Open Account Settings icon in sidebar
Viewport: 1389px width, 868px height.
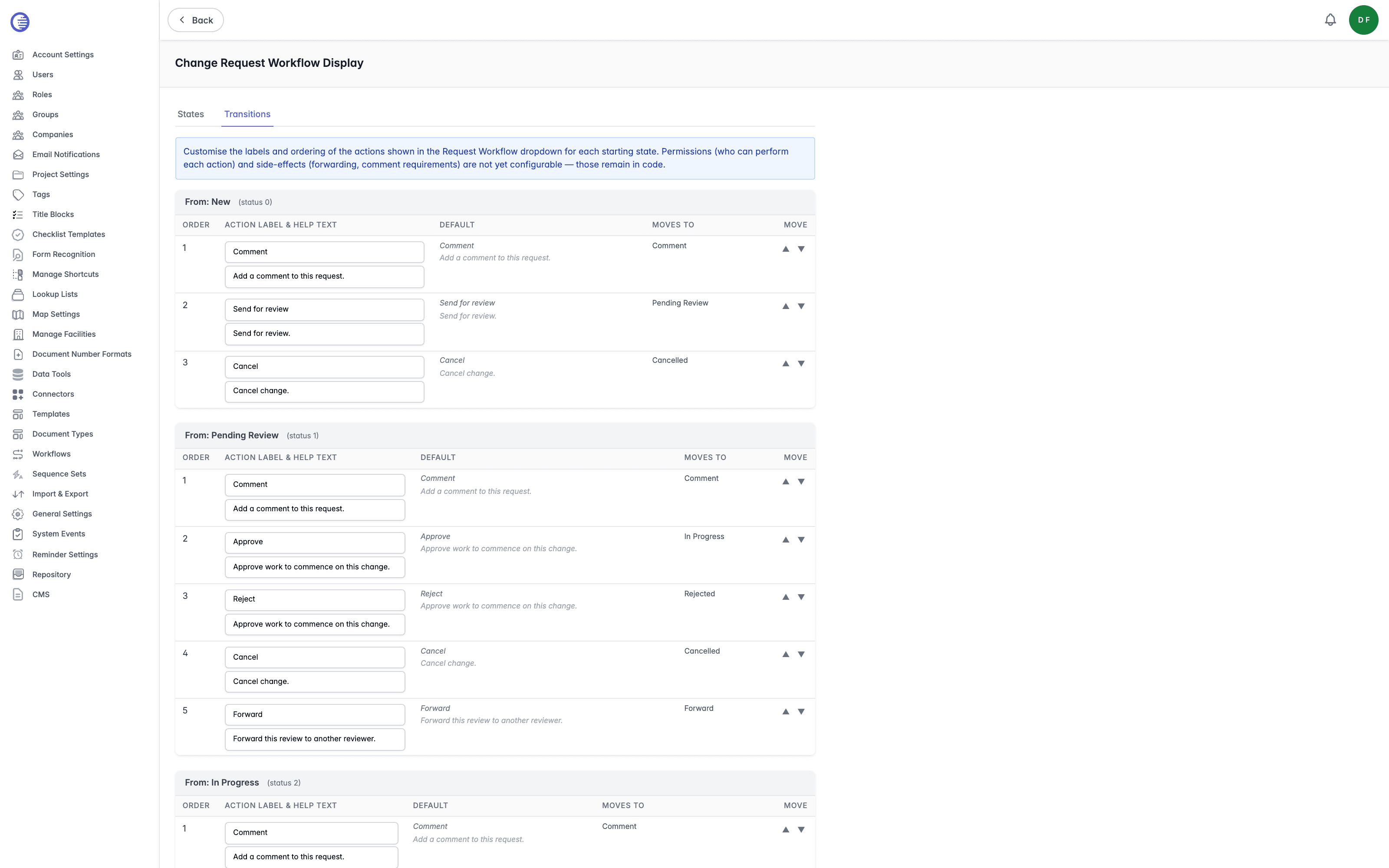click(18, 55)
